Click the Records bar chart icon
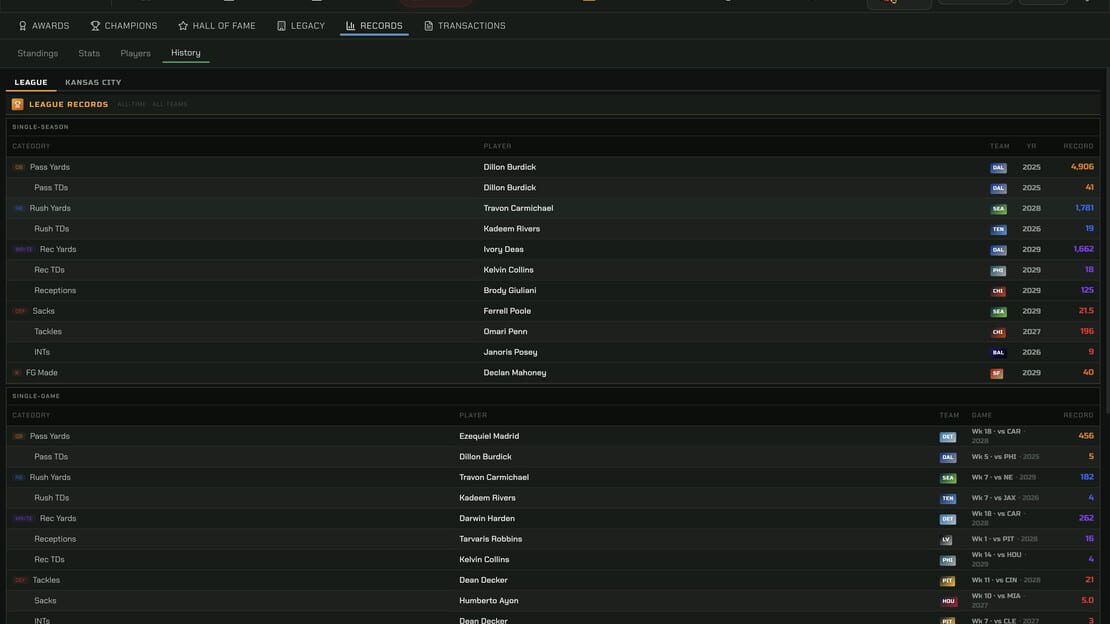1110x624 pixels. tap(350, 26)
